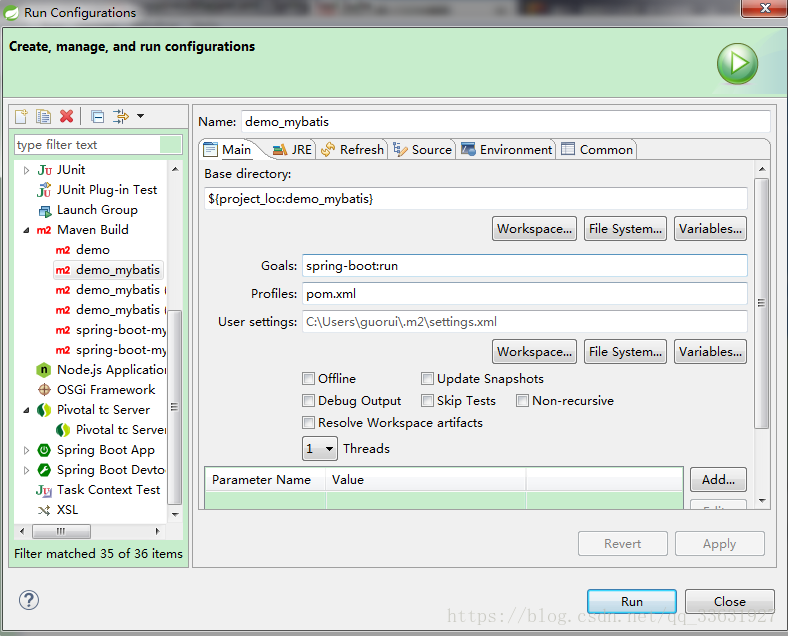Collapse the Pivotal tc Server node

pyautogui.click(x=26, y=410)
